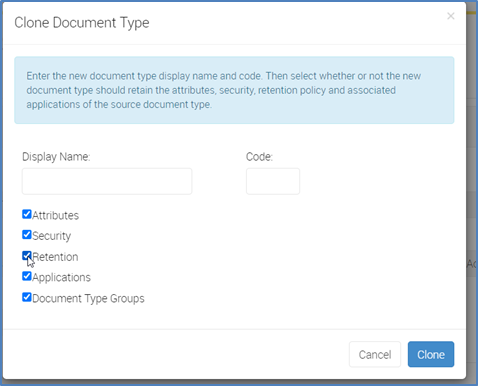The image size is (478, 386).
Task: Click the Document Type Groups label text
Action: point(88,298)
